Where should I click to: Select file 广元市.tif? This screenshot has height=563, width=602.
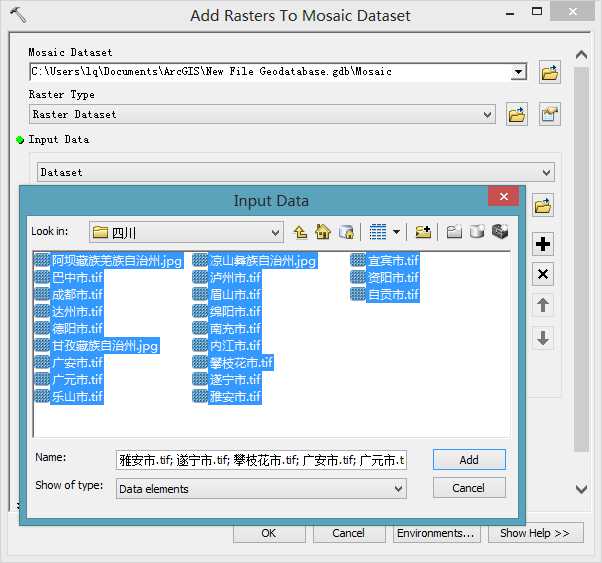(69, 379)
